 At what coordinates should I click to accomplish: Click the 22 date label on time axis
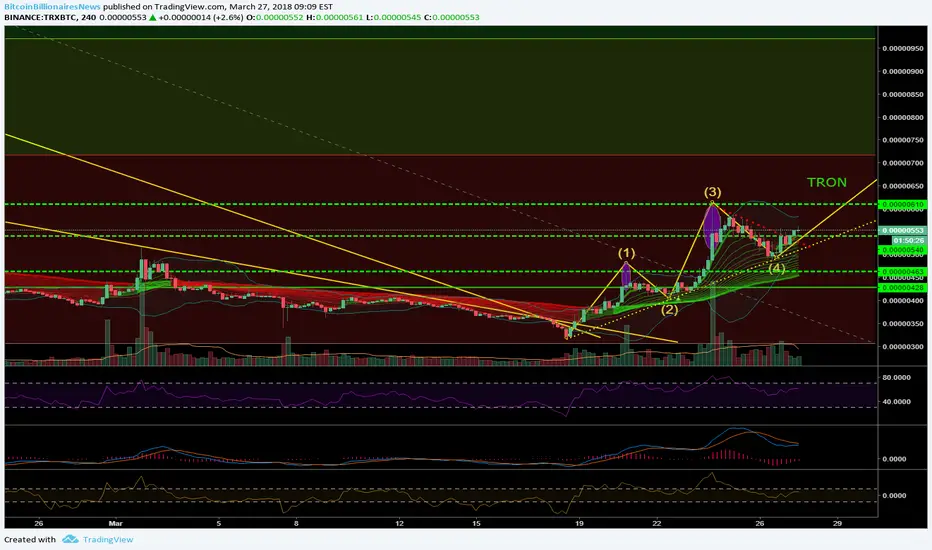coord(656,524)
